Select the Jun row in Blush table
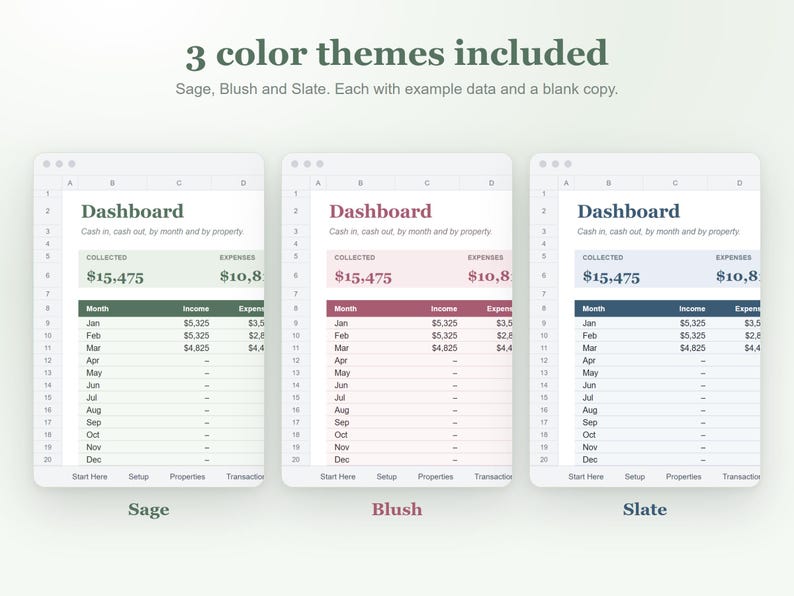Screen dimensions: 794x596 tap(419, 385)
